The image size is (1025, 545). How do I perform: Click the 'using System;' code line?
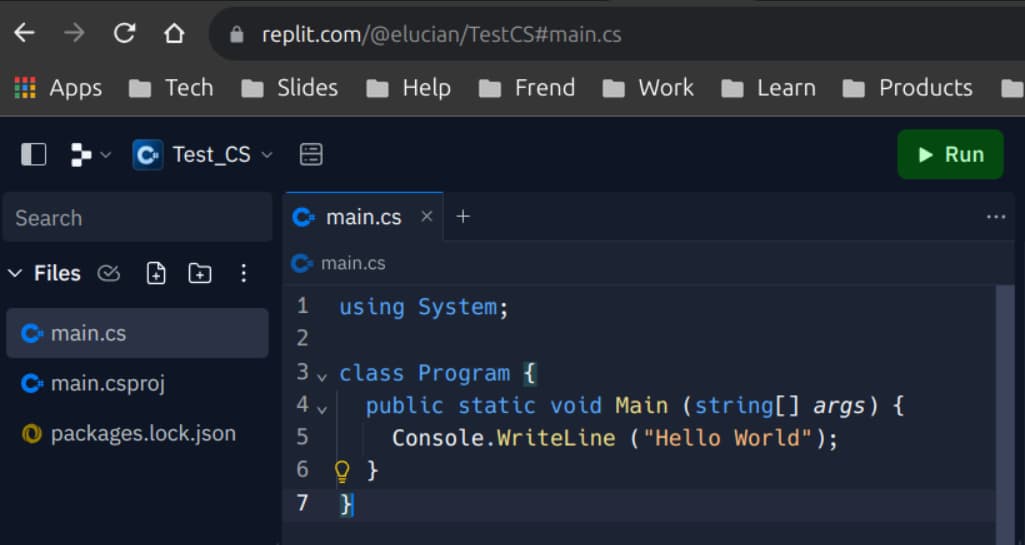(424, 307)
